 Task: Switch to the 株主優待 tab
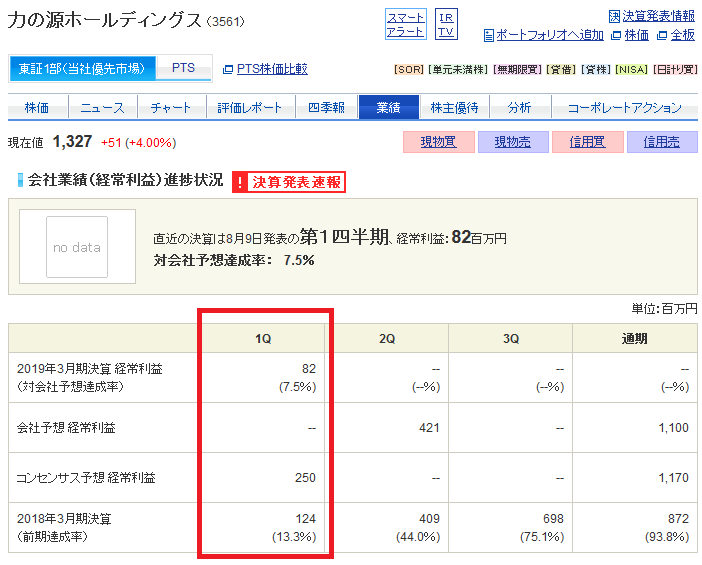click(x=454, y=108)
